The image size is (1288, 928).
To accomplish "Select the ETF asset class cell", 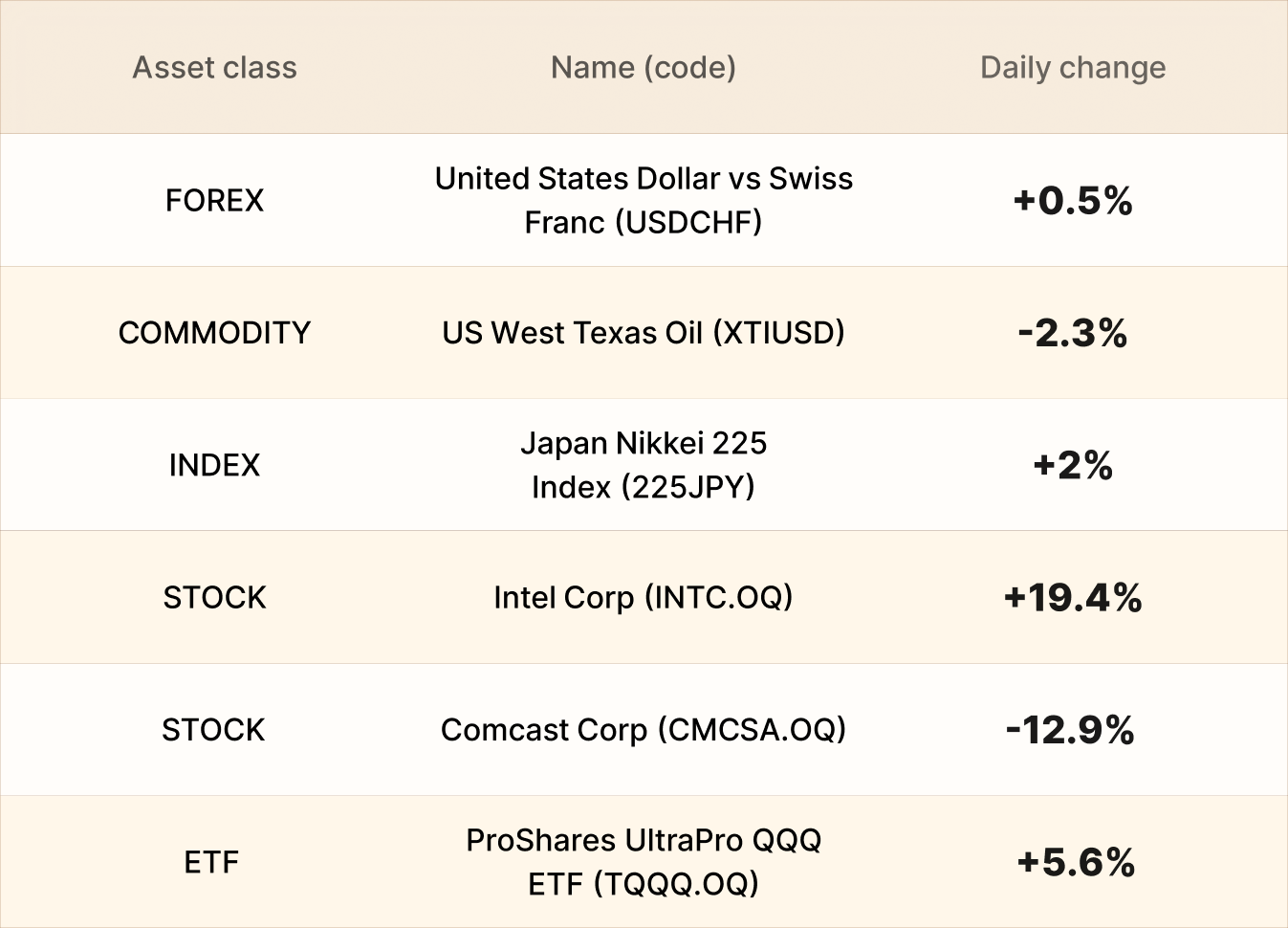I will click(211, 862).
